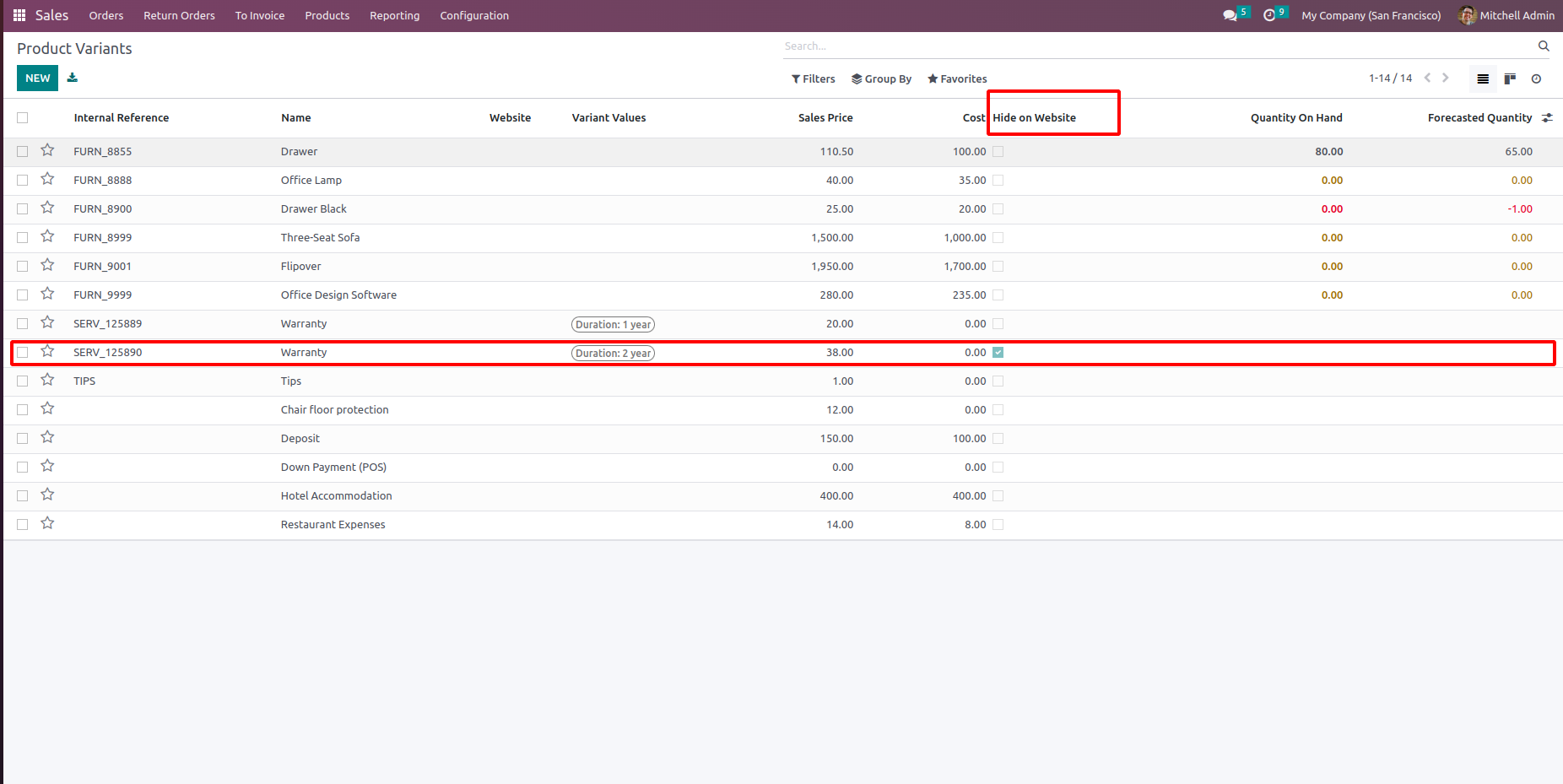The height and width of the screenshot is (784, 1563).
Task: Star the SERV_125890 Warranty variant
Action: point(47,351)
